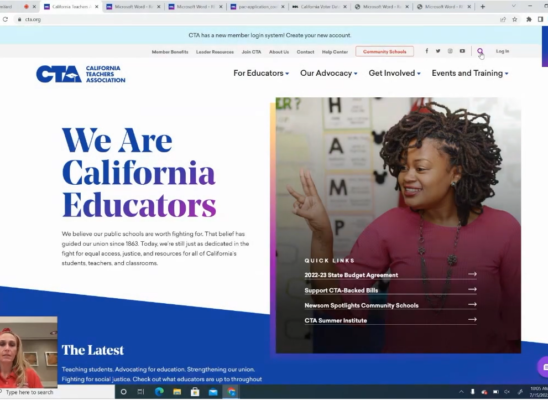Open CTA's Instagram icon link
The width and height of the screenshot is (548, 400).
[x=450, y=51]
